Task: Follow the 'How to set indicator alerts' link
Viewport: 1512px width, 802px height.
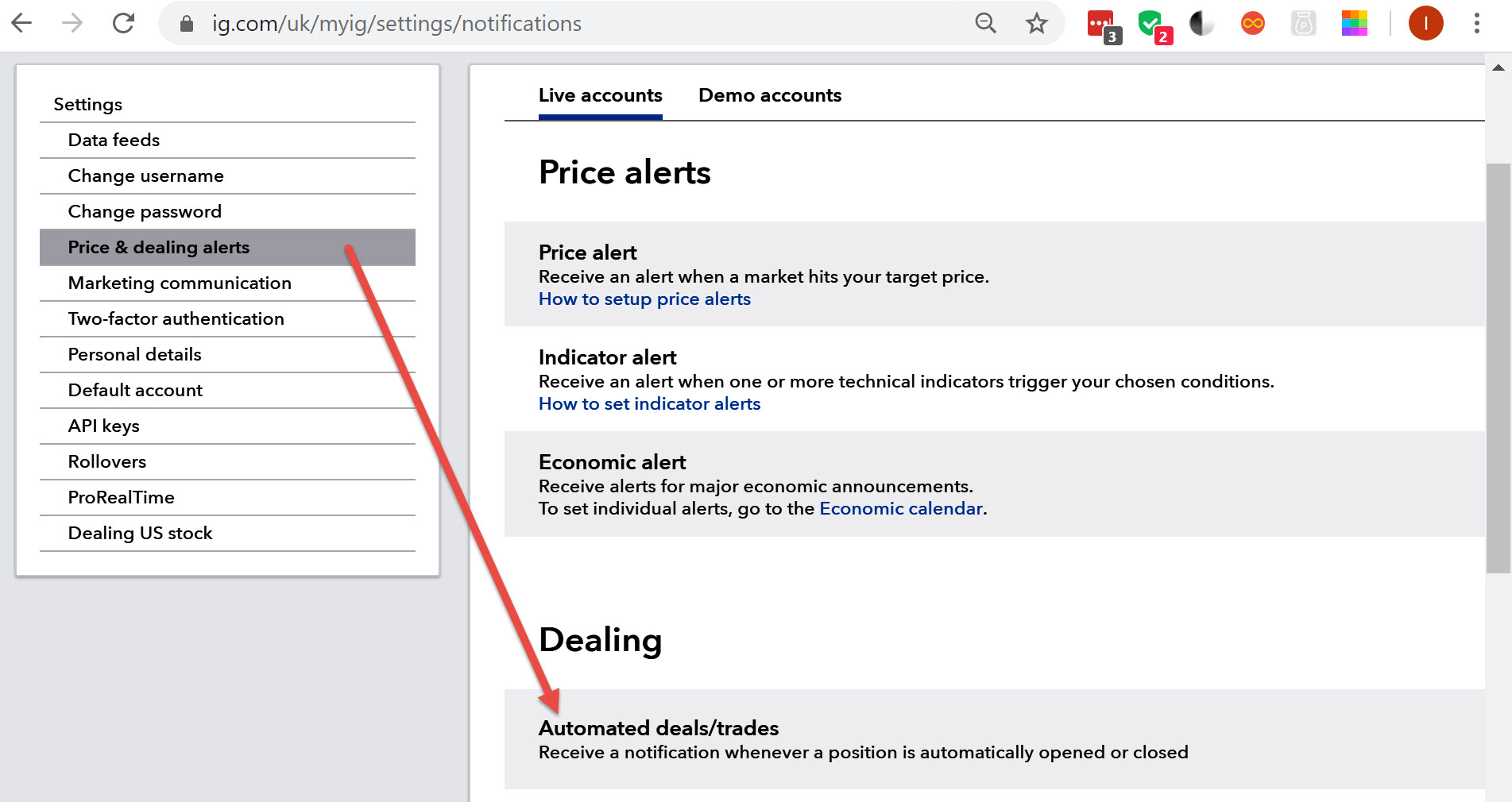Action: tap(649, 404)
